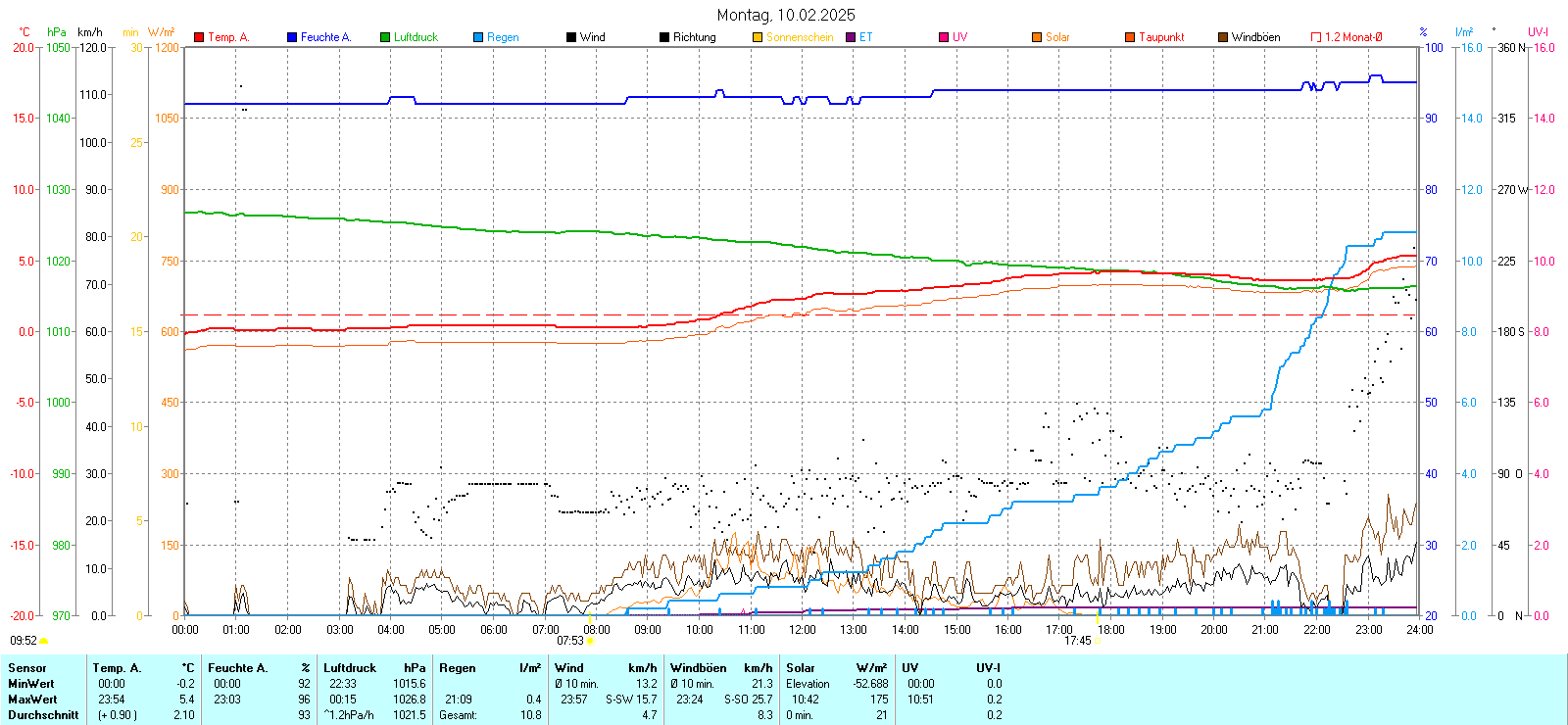The image size is (1568, 725).
Task: Click the sun icon beside 09:52
Action: pyautogui.click(x=43, y=641)
